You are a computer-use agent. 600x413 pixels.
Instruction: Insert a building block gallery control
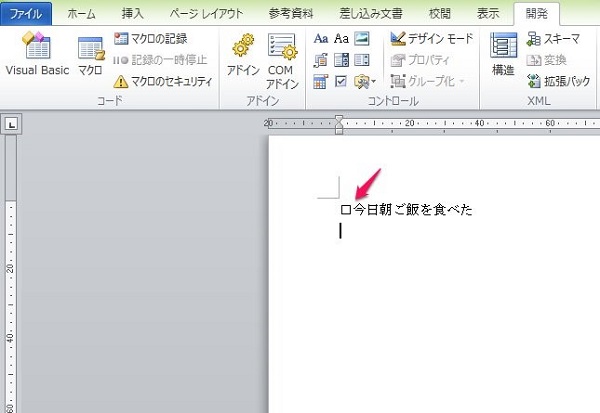(x=321, y=60)
